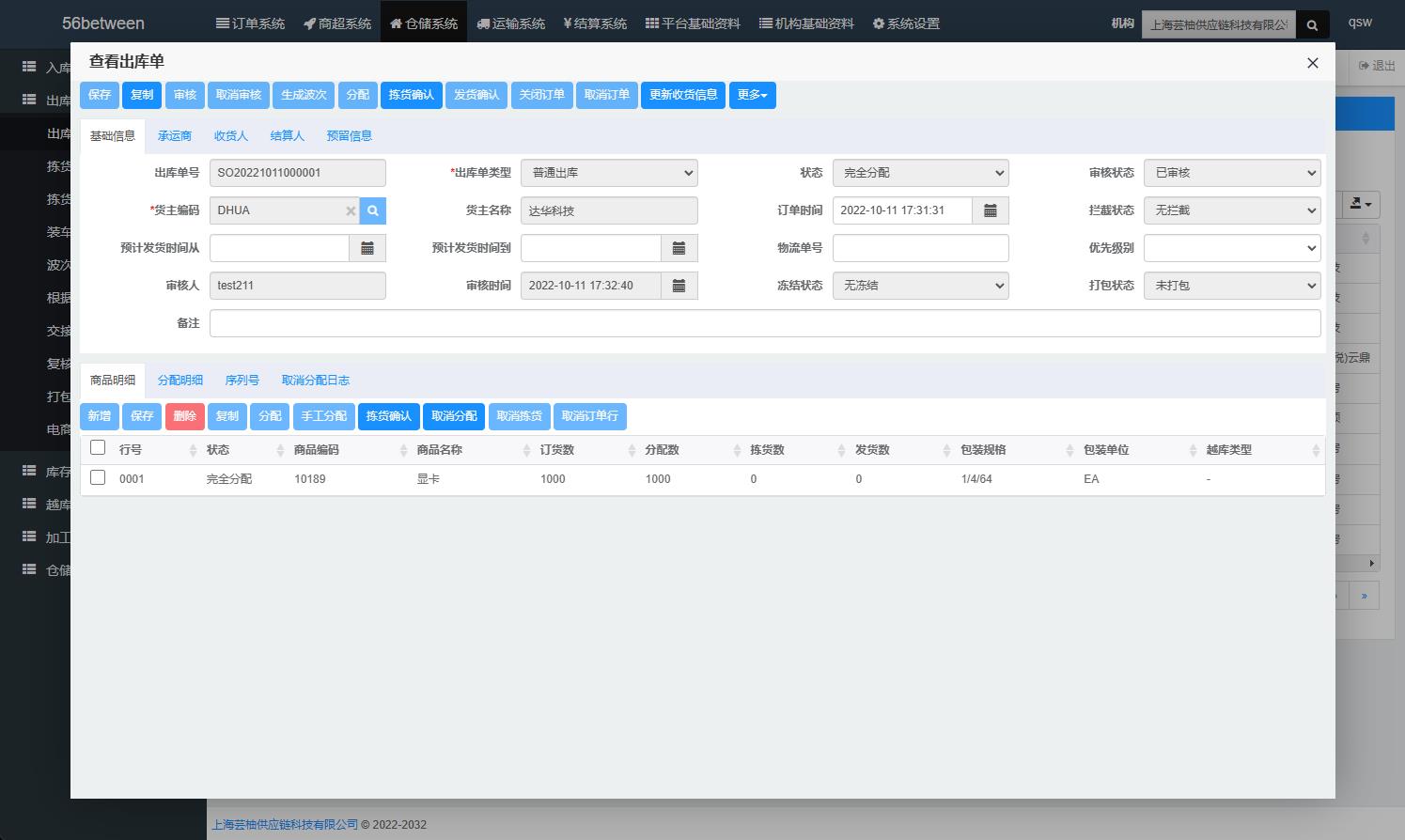Expand the 更多 dropdown button
The image size is (1405, 840).
point(753,95)
